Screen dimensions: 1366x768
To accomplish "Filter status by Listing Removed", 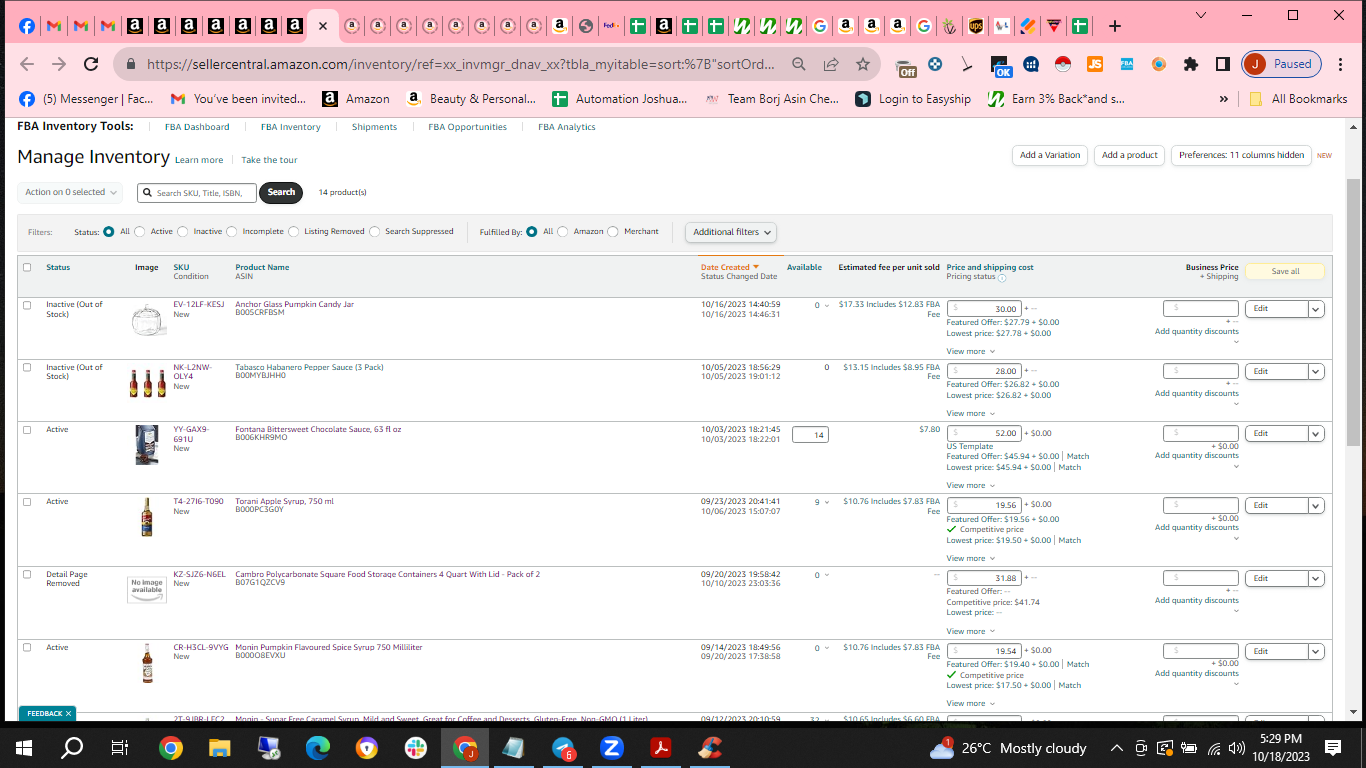I will click(294, 232).
